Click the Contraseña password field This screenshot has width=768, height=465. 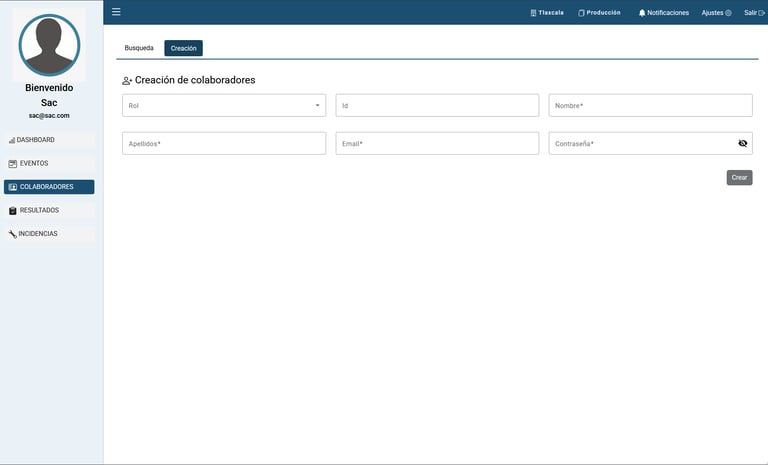point(650,144)
